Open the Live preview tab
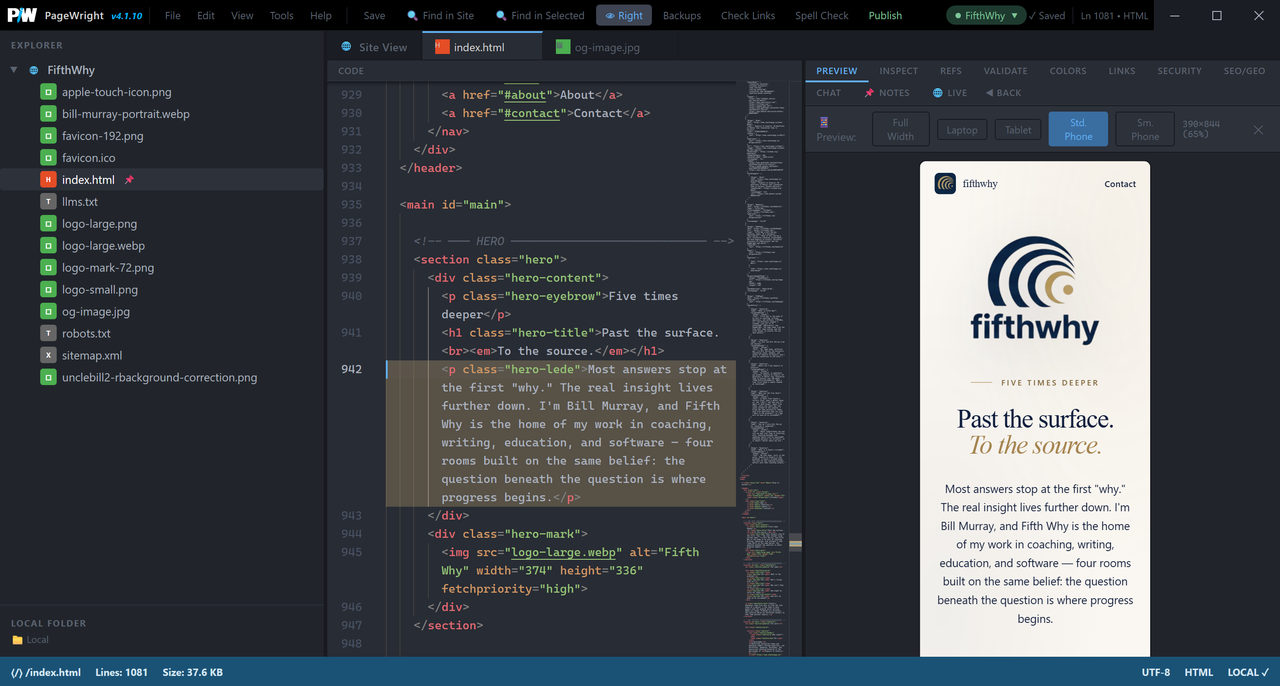This screenshot has height=686, width=1280. (x=950, y=93)
